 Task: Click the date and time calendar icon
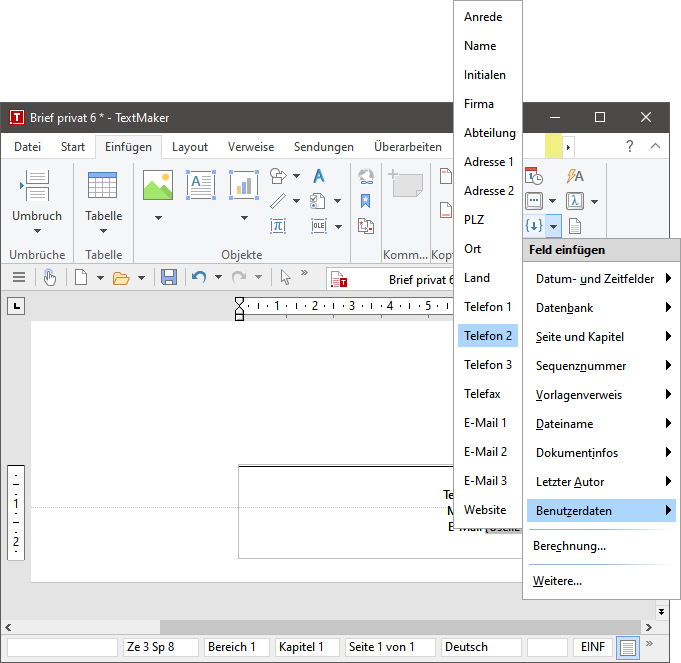pyautogui.click(x=534, y=176)
